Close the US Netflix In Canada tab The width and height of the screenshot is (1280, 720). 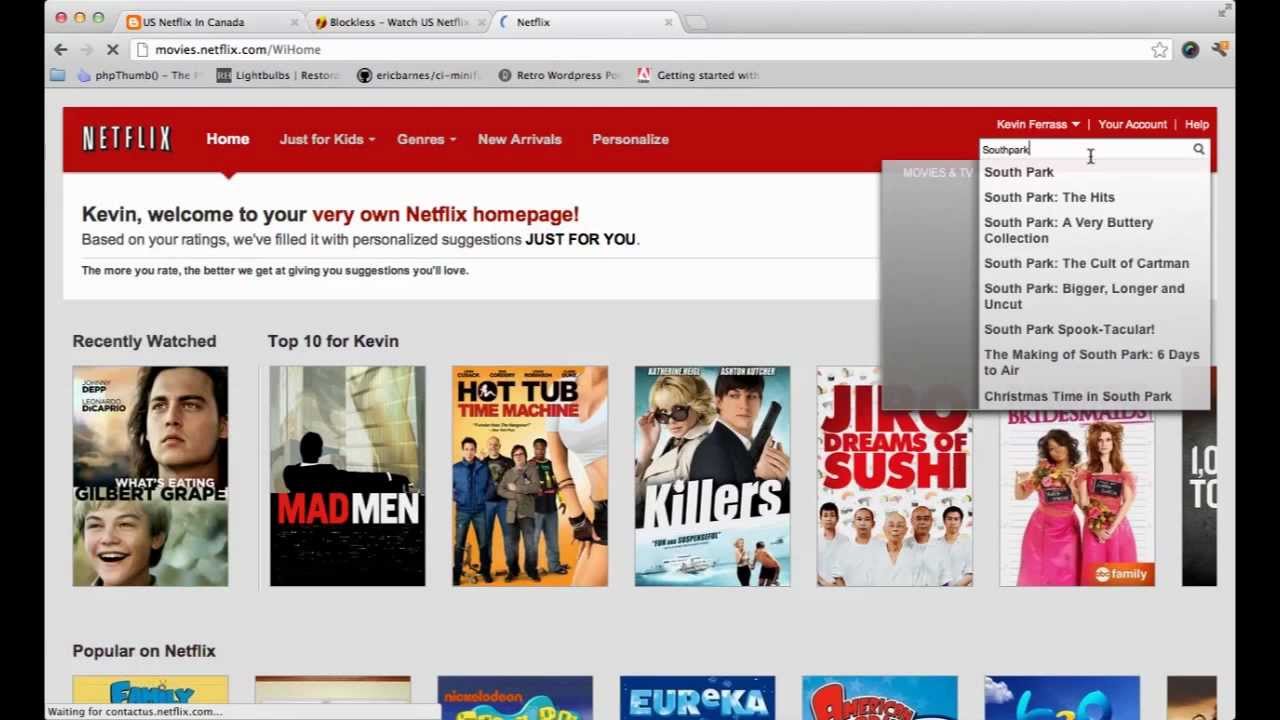point(294,22)
